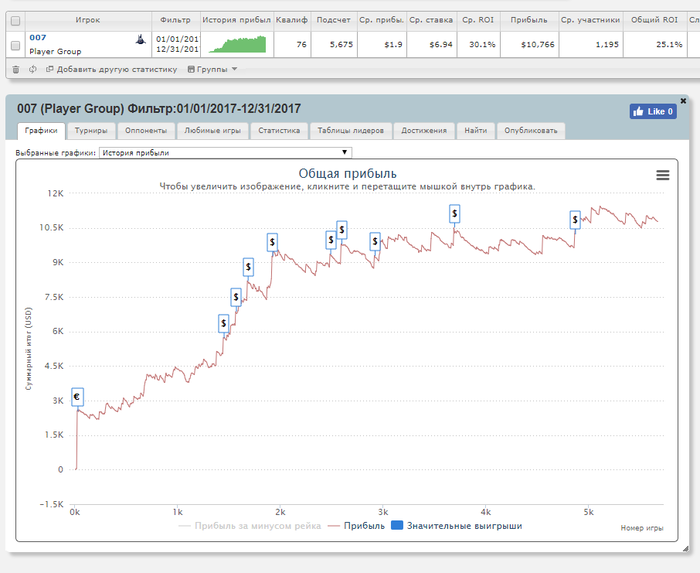
Task: Click the resize grip at panel corner
Action: 685,549
